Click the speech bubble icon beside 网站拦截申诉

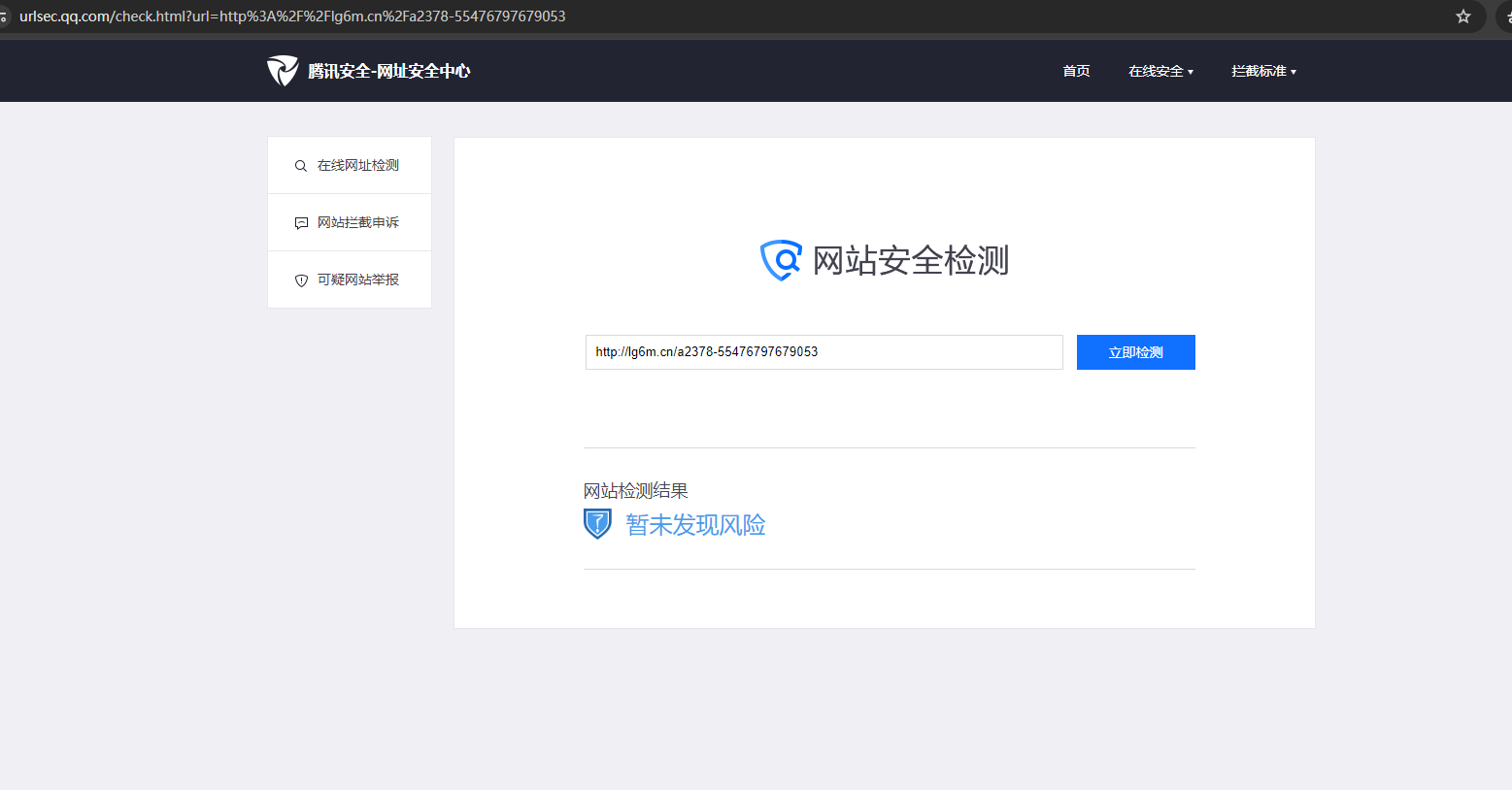[x=301, y=223]
